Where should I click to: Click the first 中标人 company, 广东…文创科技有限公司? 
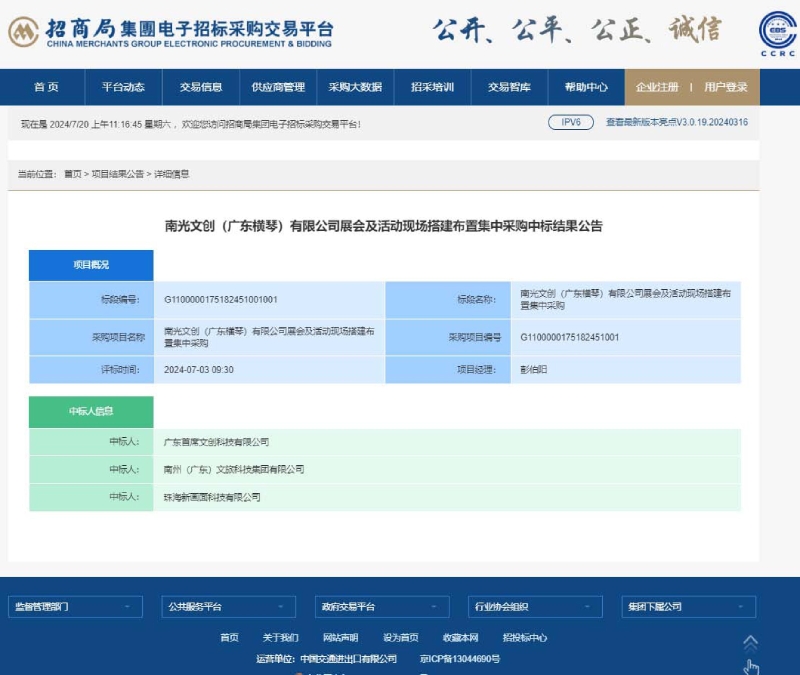coord(216,442)
